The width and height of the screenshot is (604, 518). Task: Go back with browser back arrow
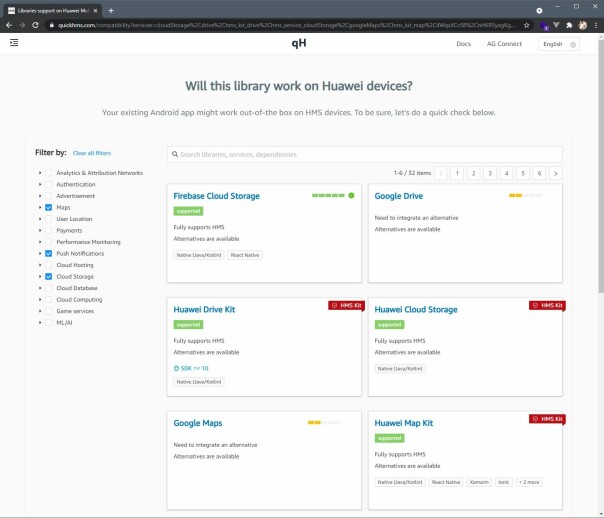[9, 25]
